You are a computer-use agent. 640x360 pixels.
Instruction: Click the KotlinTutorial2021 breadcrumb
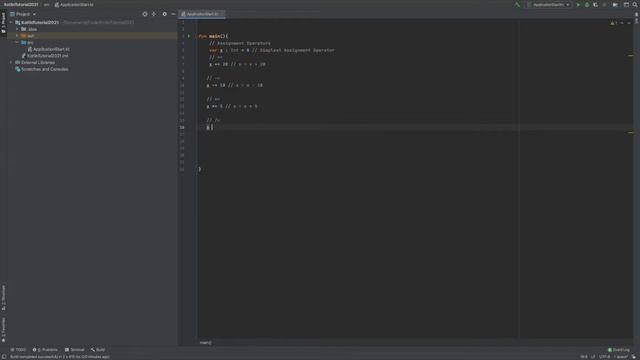click(21, 5)
